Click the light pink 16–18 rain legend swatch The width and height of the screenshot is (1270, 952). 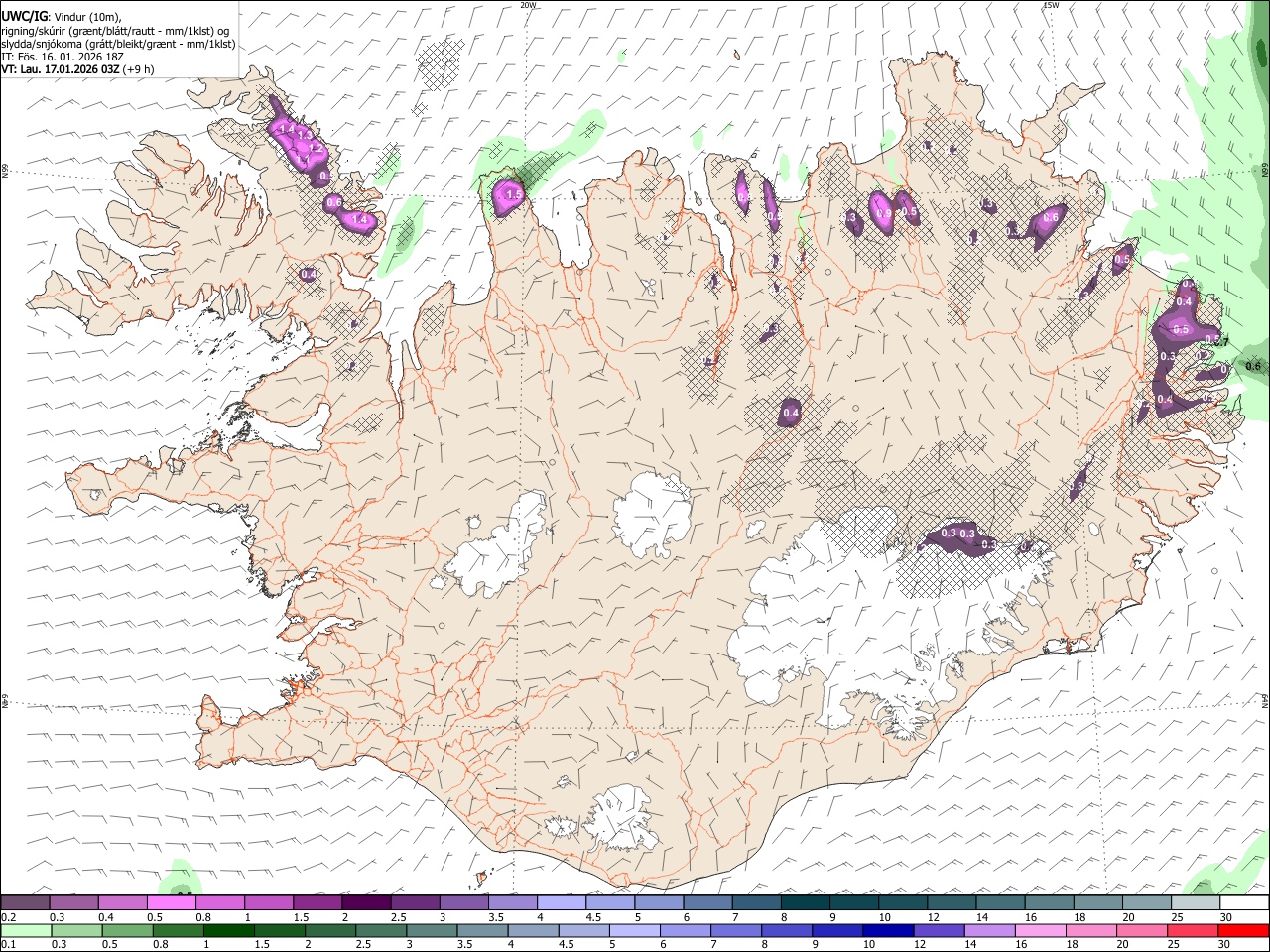click(1044, 931)
